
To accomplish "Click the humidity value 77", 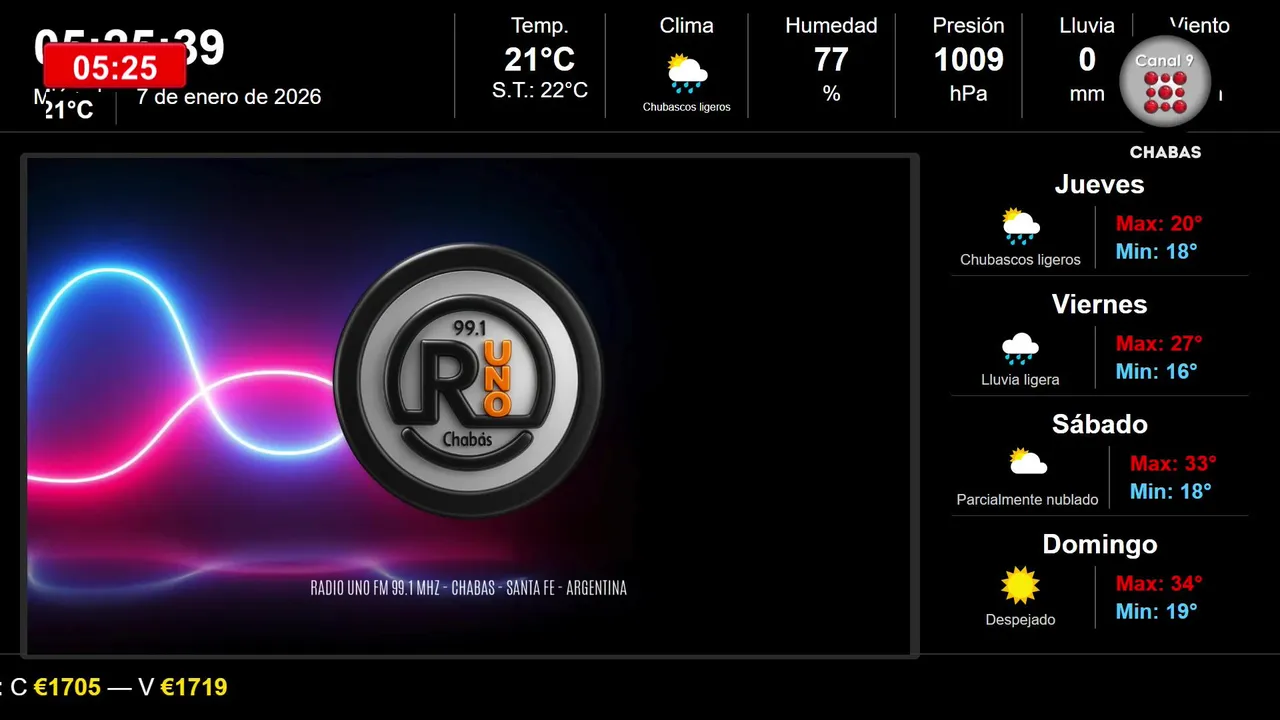I will coord(831,60).
